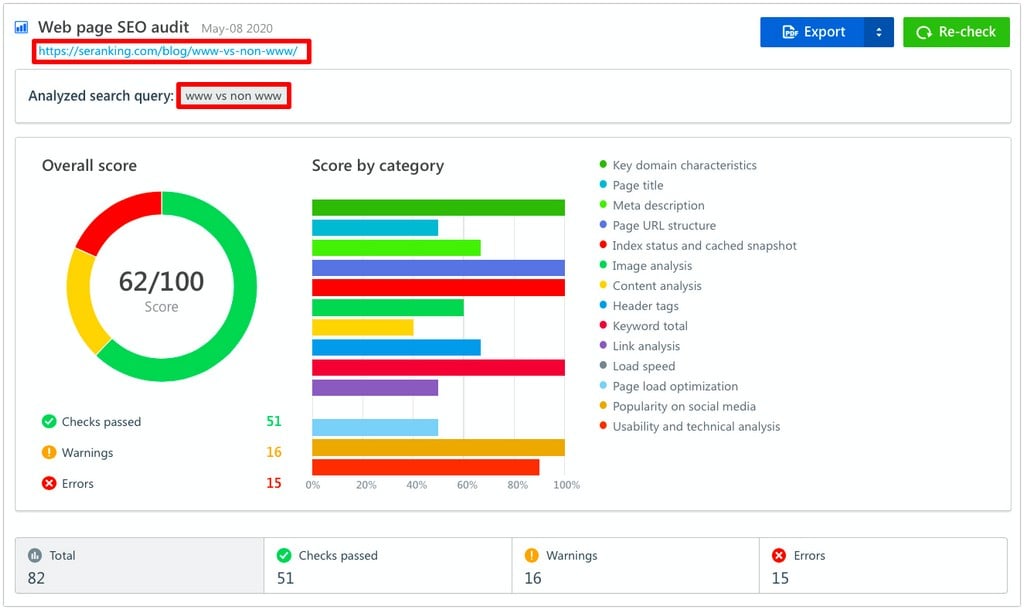Click the highlighted www vs non www query
This screenshot has height=610, width=1024.
pos(233,96)
